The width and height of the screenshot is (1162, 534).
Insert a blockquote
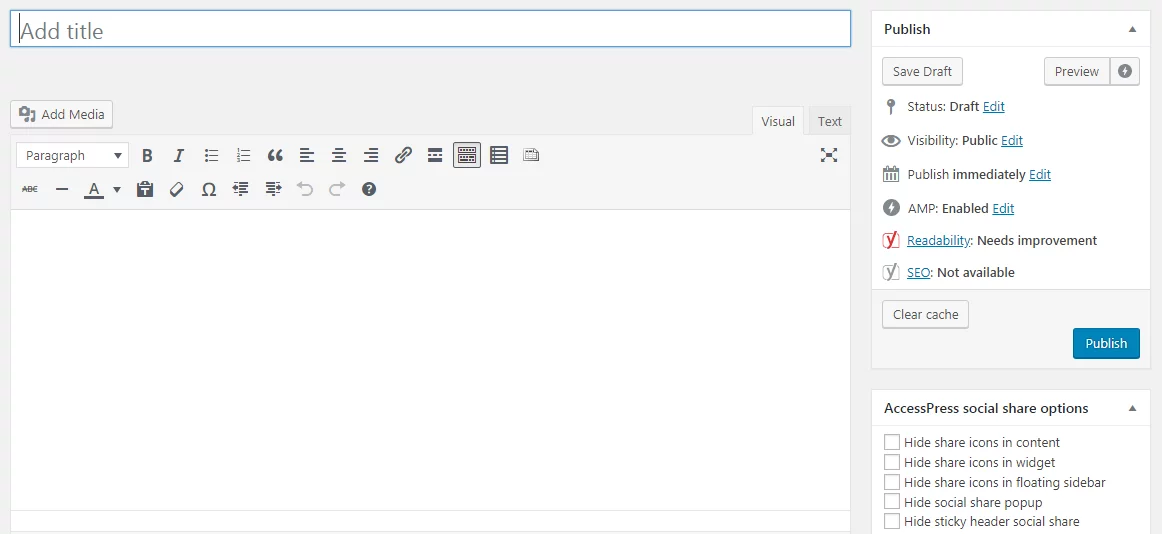pyautogui.click(x=275, y=155)
